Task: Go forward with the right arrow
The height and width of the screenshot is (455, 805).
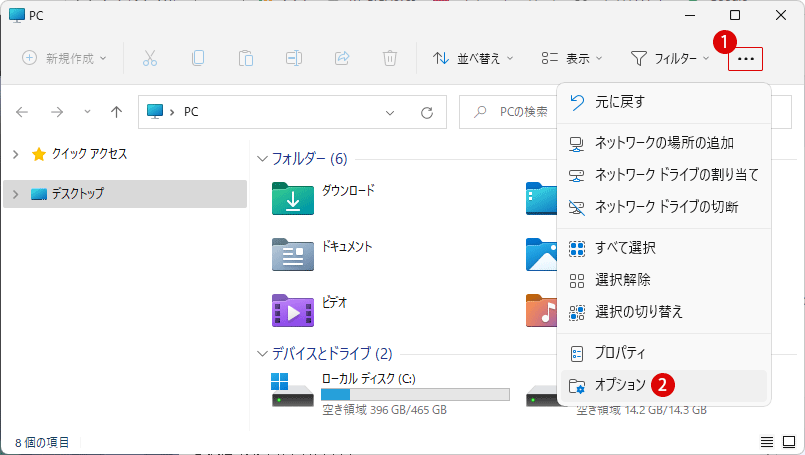Action: pyautogui.click(x=57, y=112)
